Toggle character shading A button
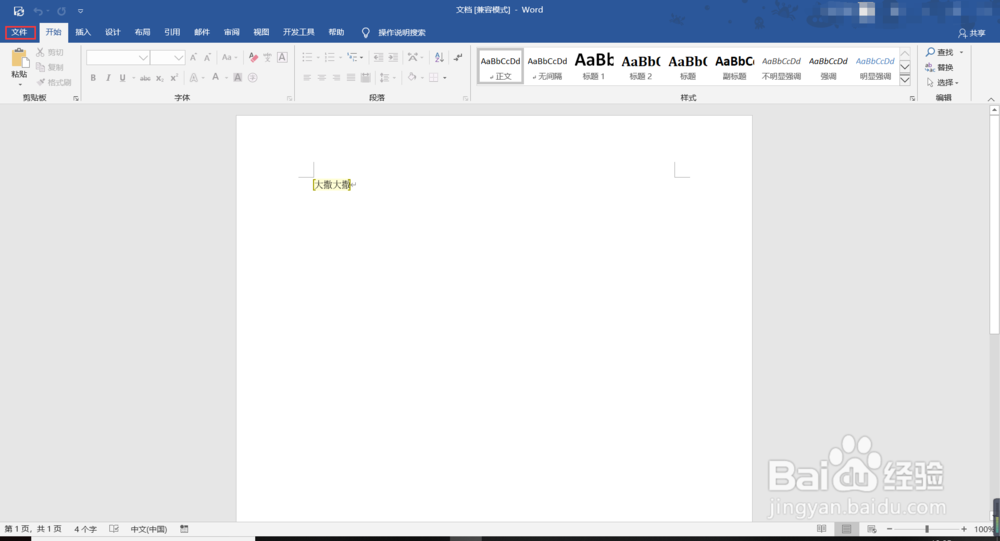 (x=237, y=78)
